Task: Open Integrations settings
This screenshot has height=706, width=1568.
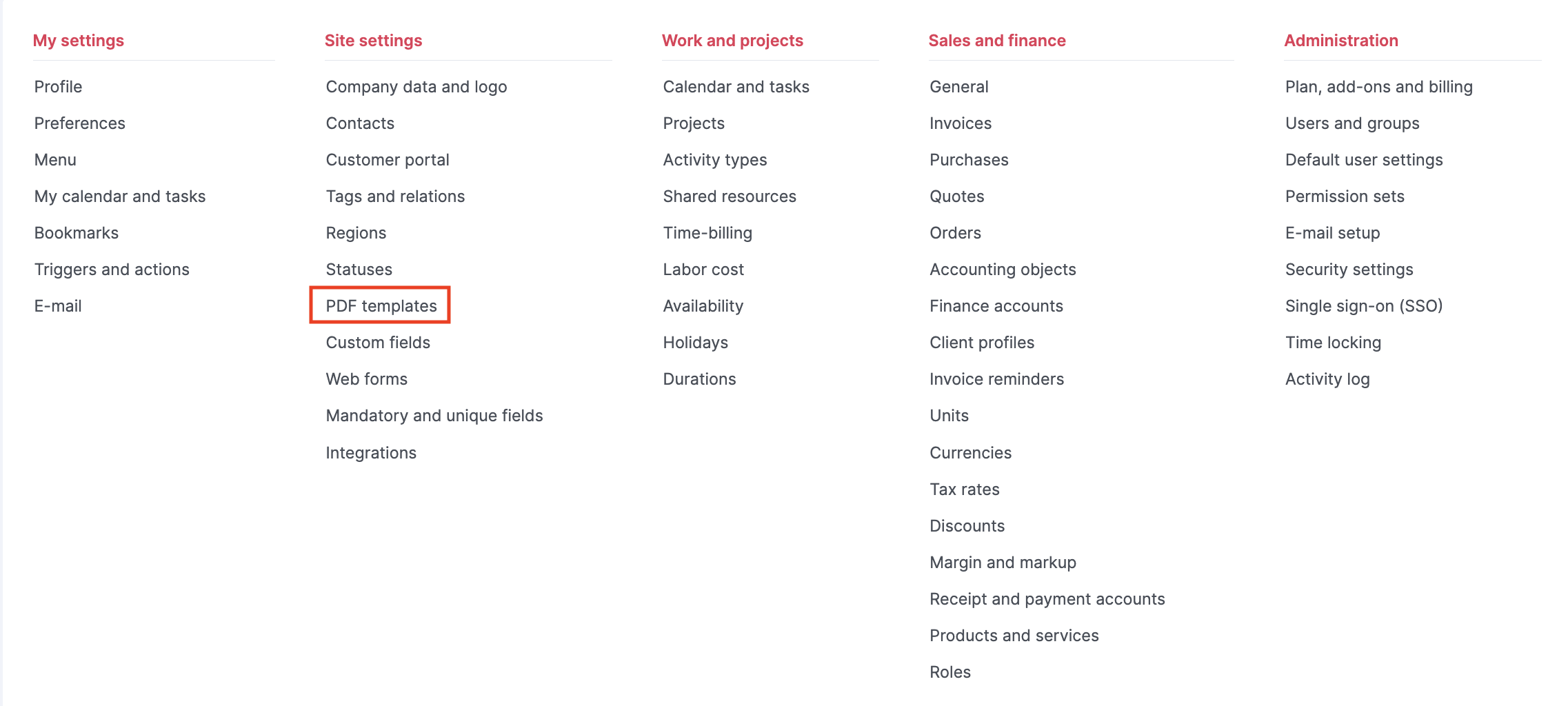Action: (x=370, y=452)
